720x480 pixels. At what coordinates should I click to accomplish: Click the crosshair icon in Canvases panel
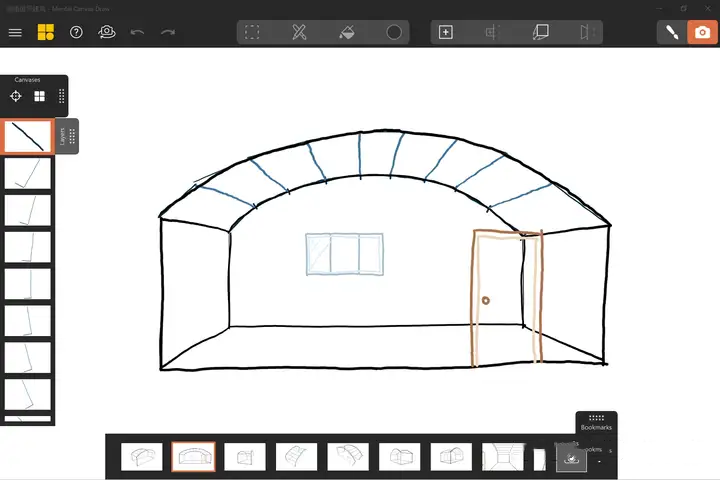(x=16, y=97)
